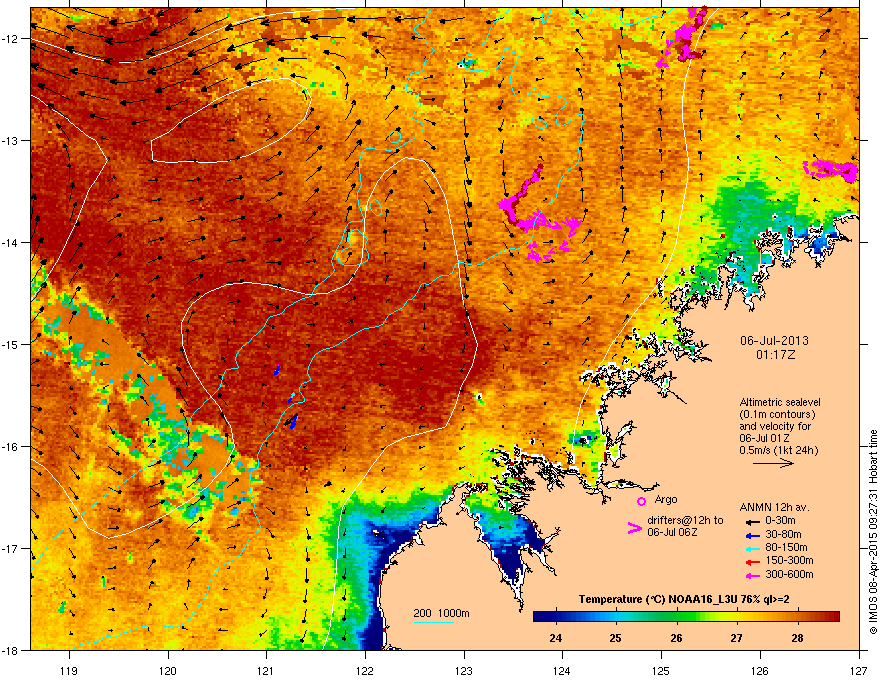Click the longitude axis label 127
This screenshot has height=680, width=880.
[859, 671]
